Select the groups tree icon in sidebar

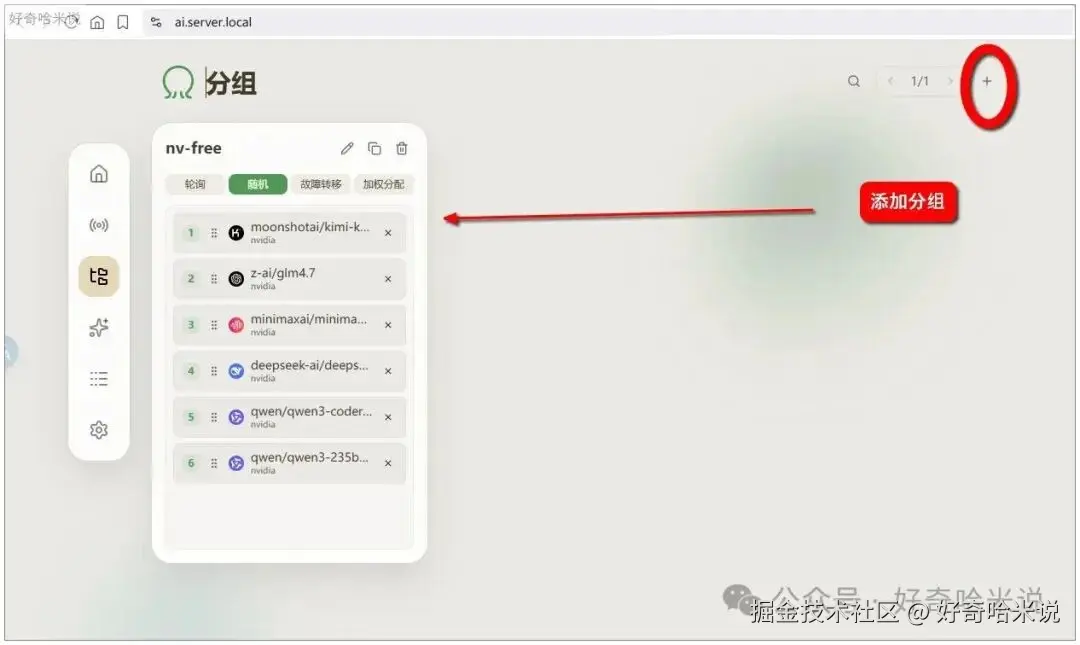tap(98, 276)
